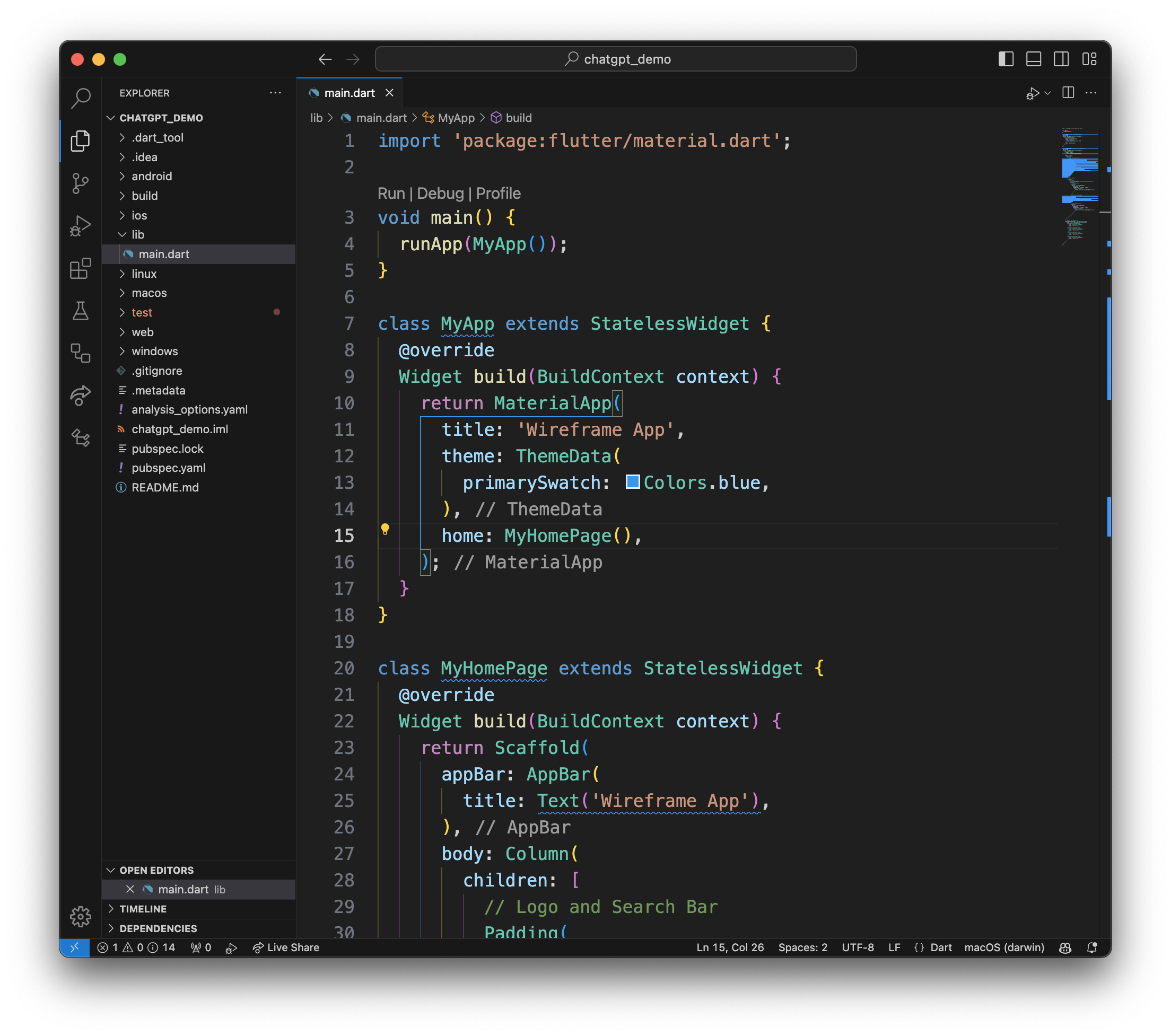This screenshot has width=1171, height=1036.
Task: Expand the android folder
Action: click(x=198, y=177)
